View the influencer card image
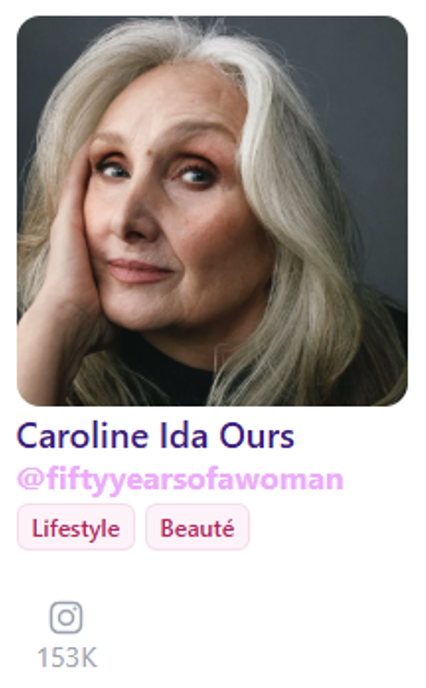 coord(212,211)
